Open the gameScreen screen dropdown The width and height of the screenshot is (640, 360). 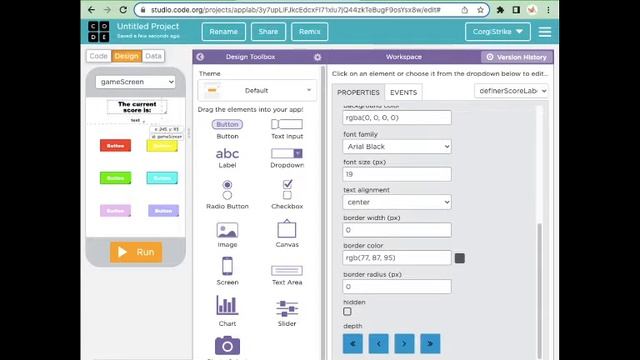click(x=136, y=82)
